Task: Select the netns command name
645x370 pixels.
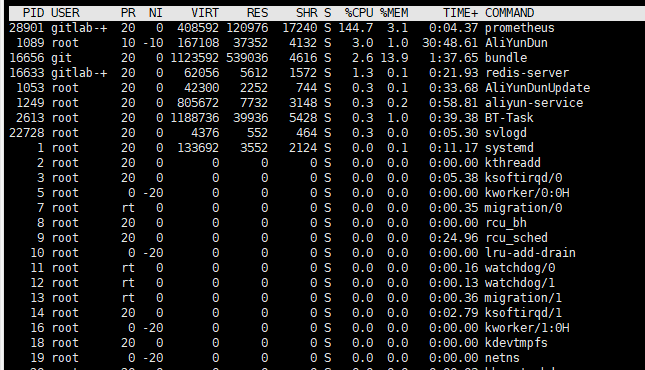Action: tap(502, 358)
